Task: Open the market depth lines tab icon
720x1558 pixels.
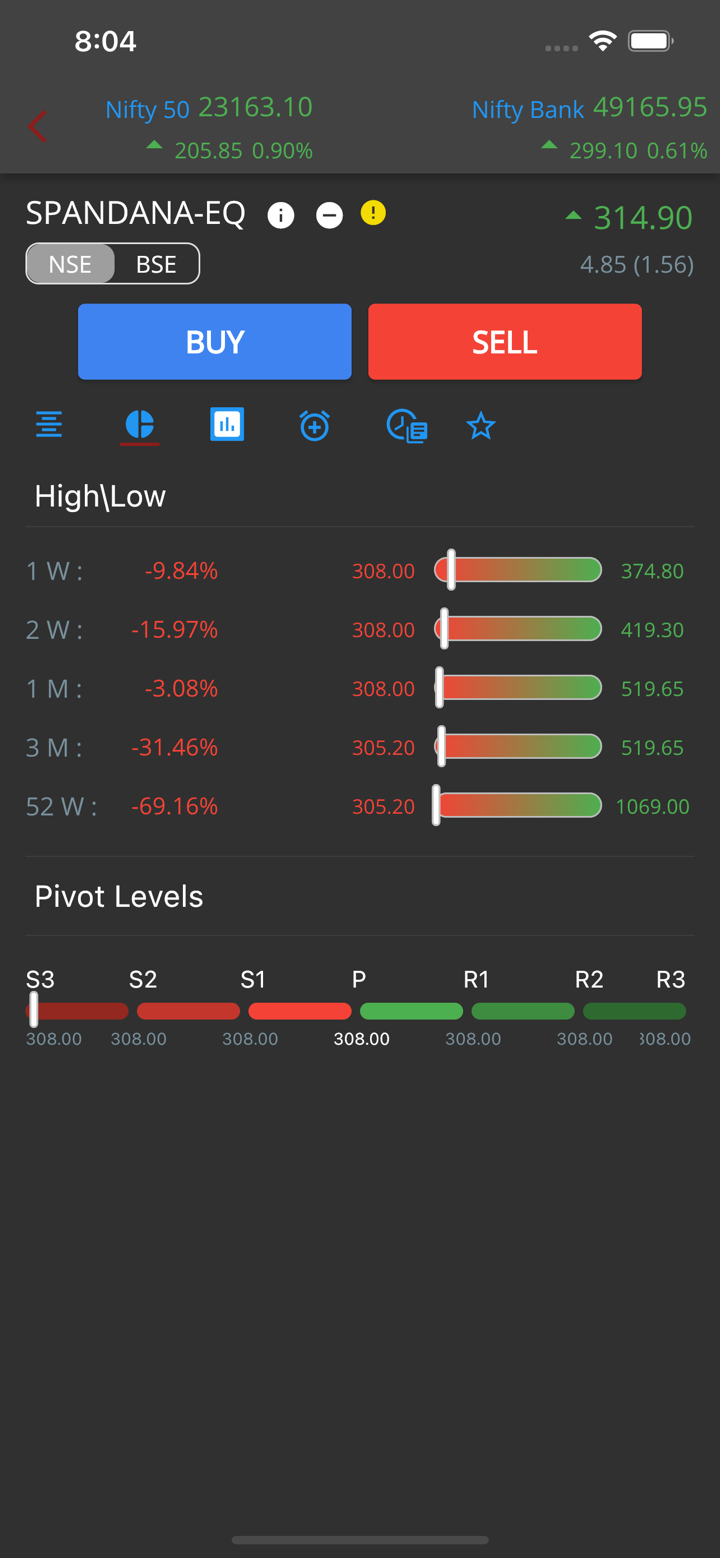Action: (49, 425)
